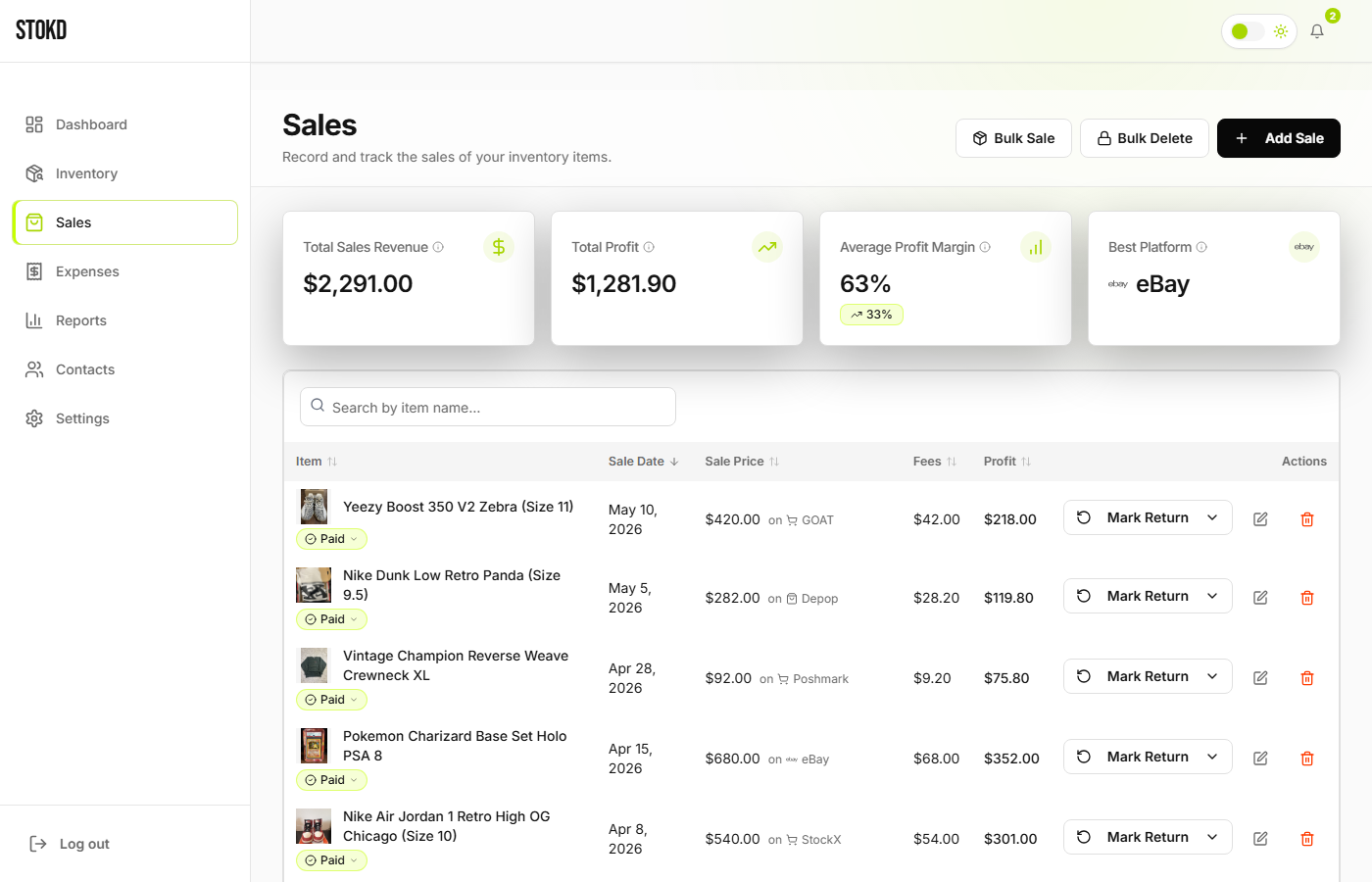Image resolution: width=1372 pixels, height=882 pixels.
Task: Show info for Average Profit Margin
Action: [985, 247]
